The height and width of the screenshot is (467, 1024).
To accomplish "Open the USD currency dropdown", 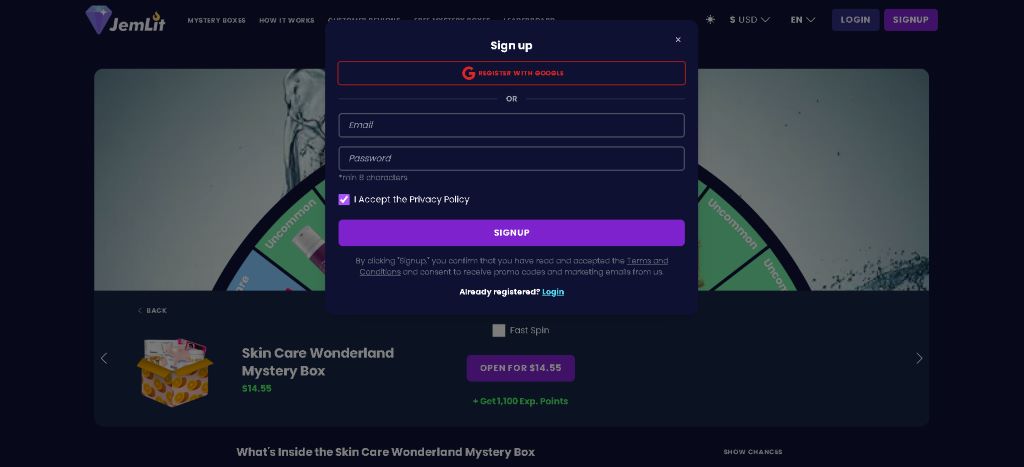I will [750, 19].
